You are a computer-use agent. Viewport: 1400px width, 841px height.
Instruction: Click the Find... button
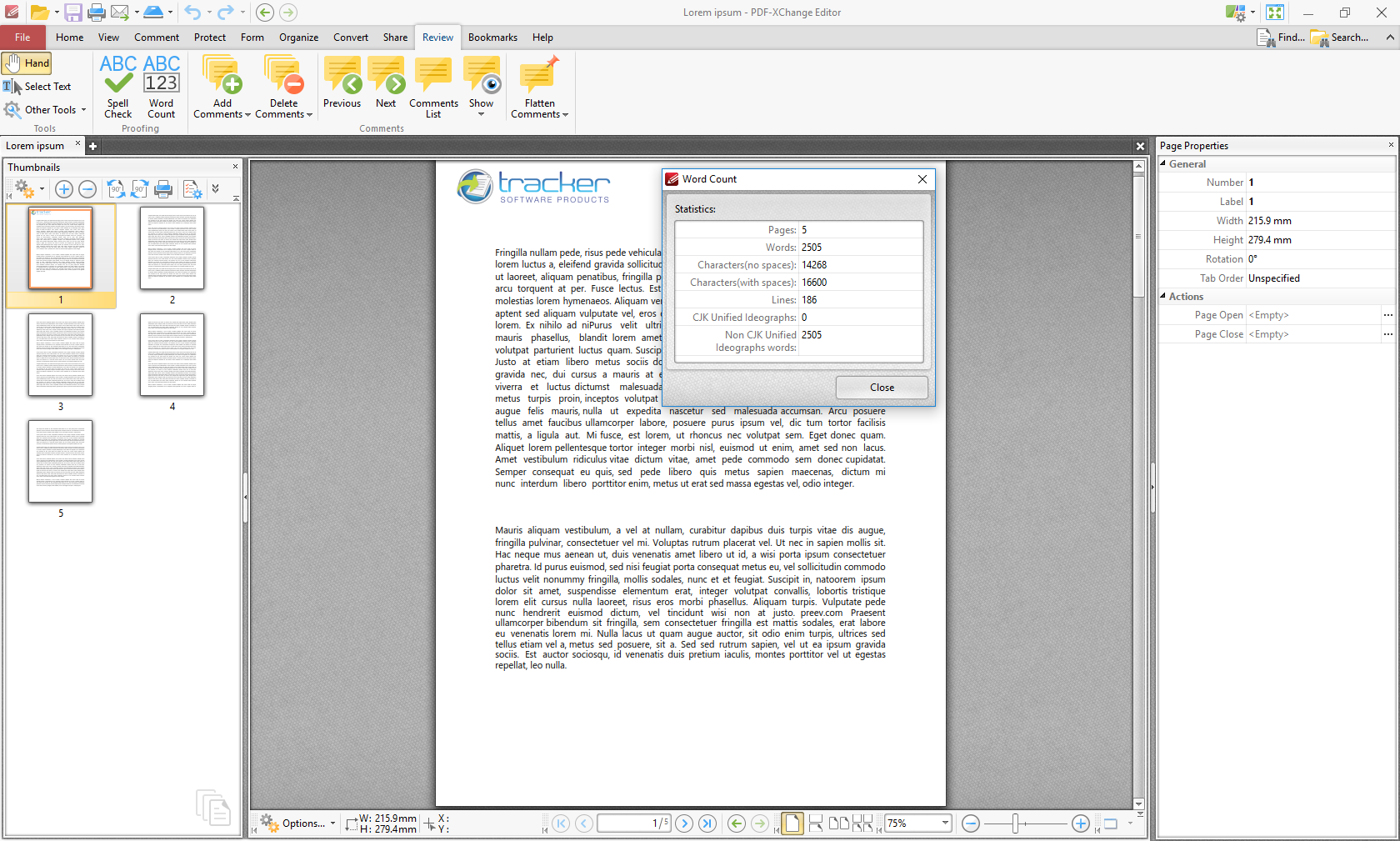[1281, 38]
